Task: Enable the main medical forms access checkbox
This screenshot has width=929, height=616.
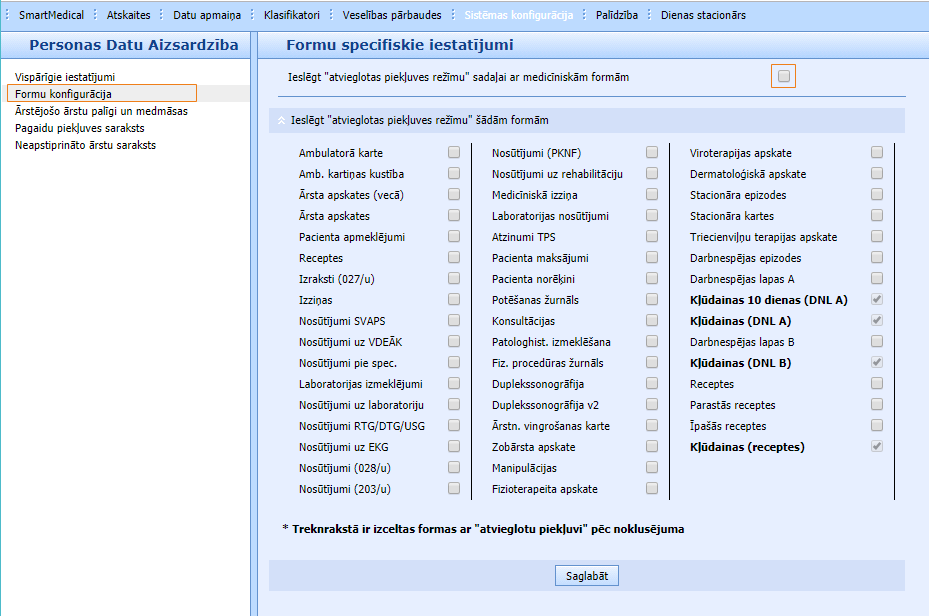Action: coord(784,76)
